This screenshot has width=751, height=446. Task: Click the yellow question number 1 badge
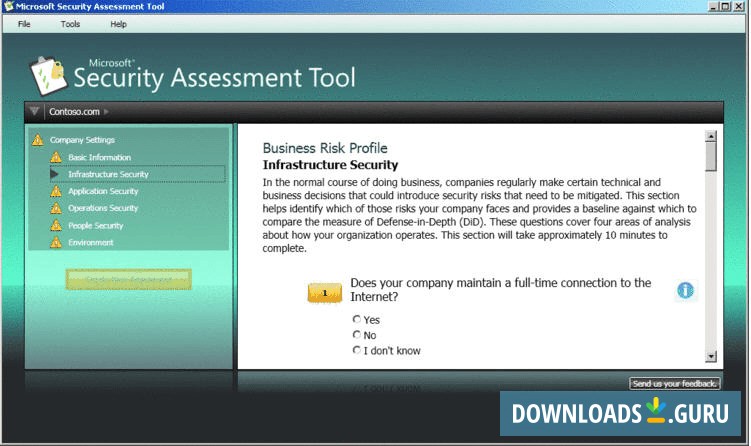325,293
